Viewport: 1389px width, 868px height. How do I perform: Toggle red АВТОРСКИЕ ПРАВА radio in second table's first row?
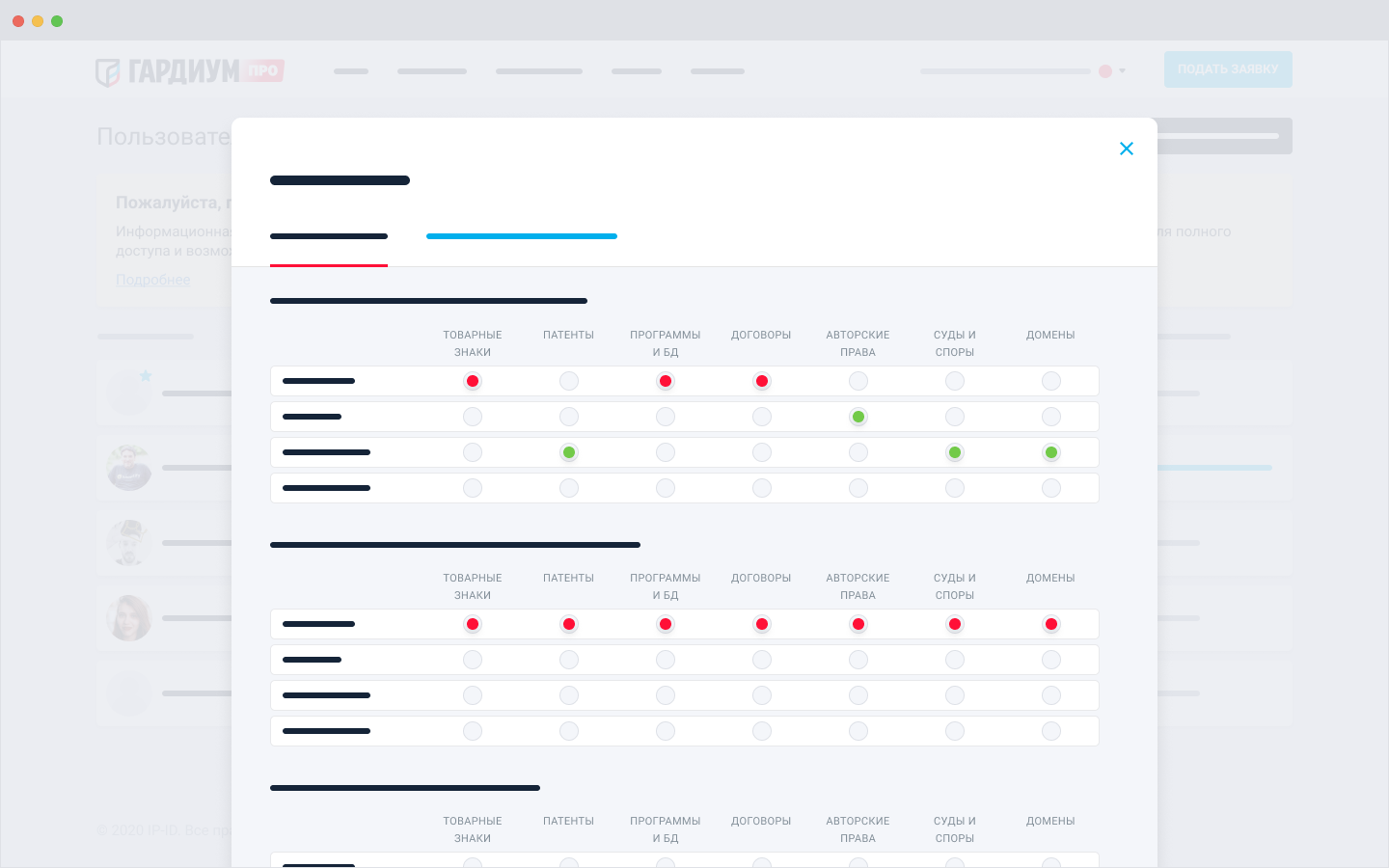click(x=858, y=624)
